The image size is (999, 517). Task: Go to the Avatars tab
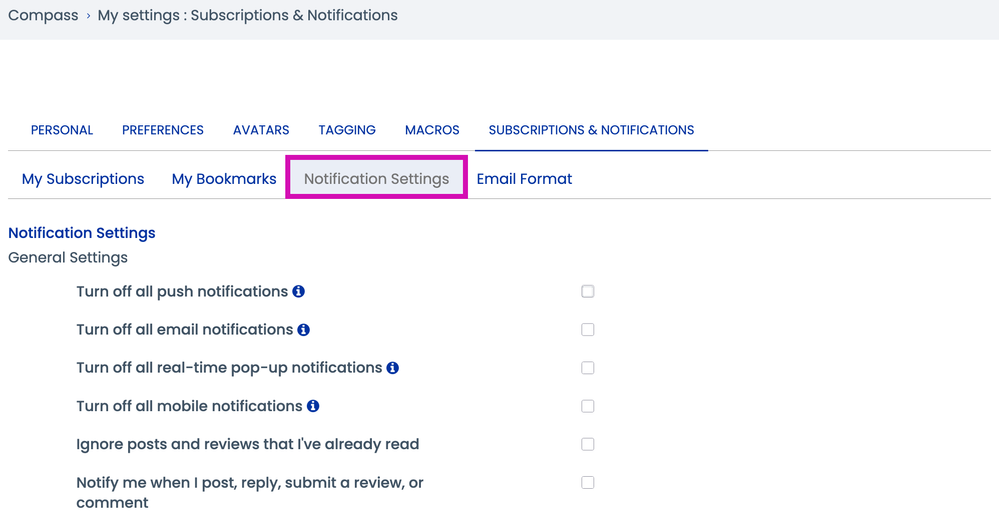pos(261,130)
